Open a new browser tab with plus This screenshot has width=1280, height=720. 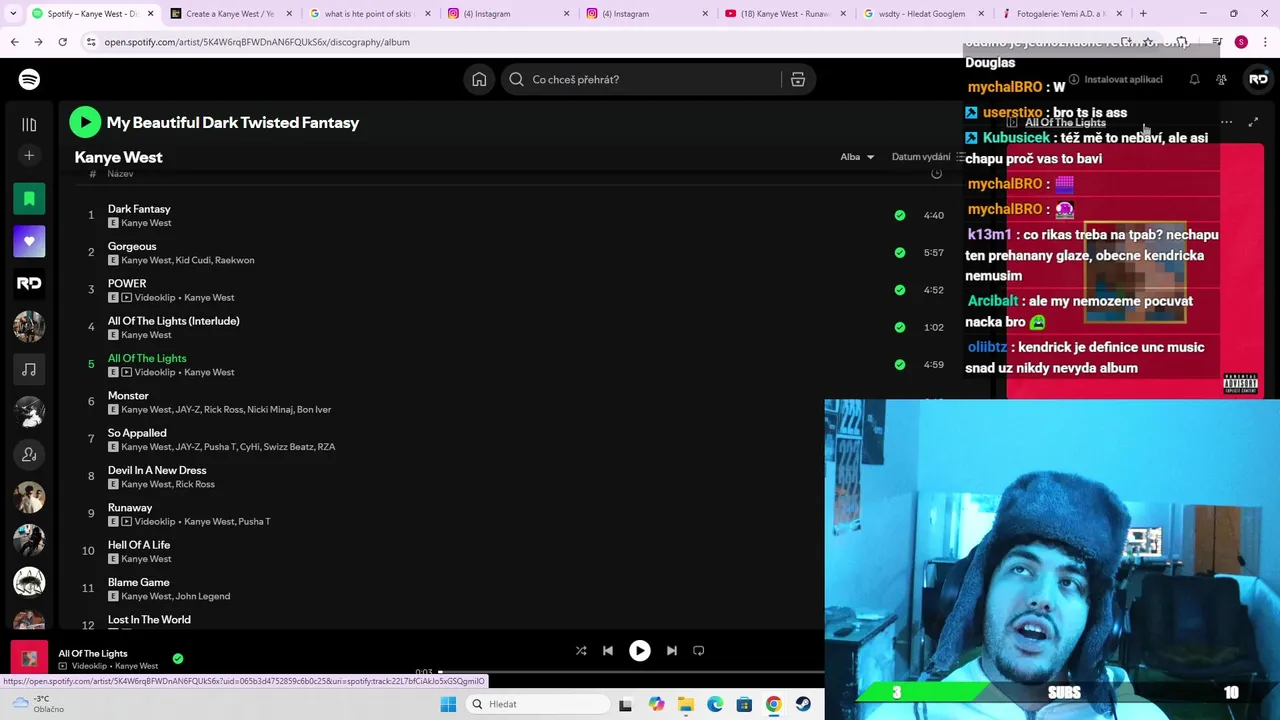coord(1143,14)
